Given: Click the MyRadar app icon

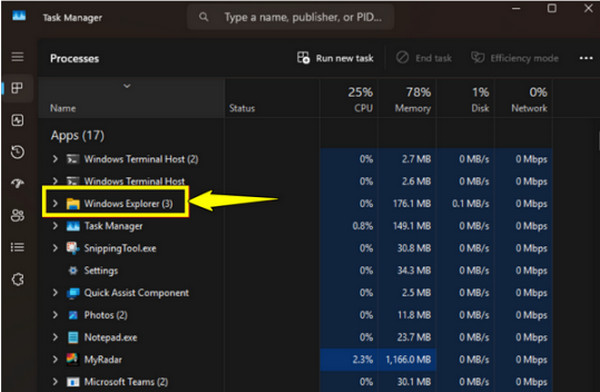Looking at the screenshot, I should (x=73, y=359).
